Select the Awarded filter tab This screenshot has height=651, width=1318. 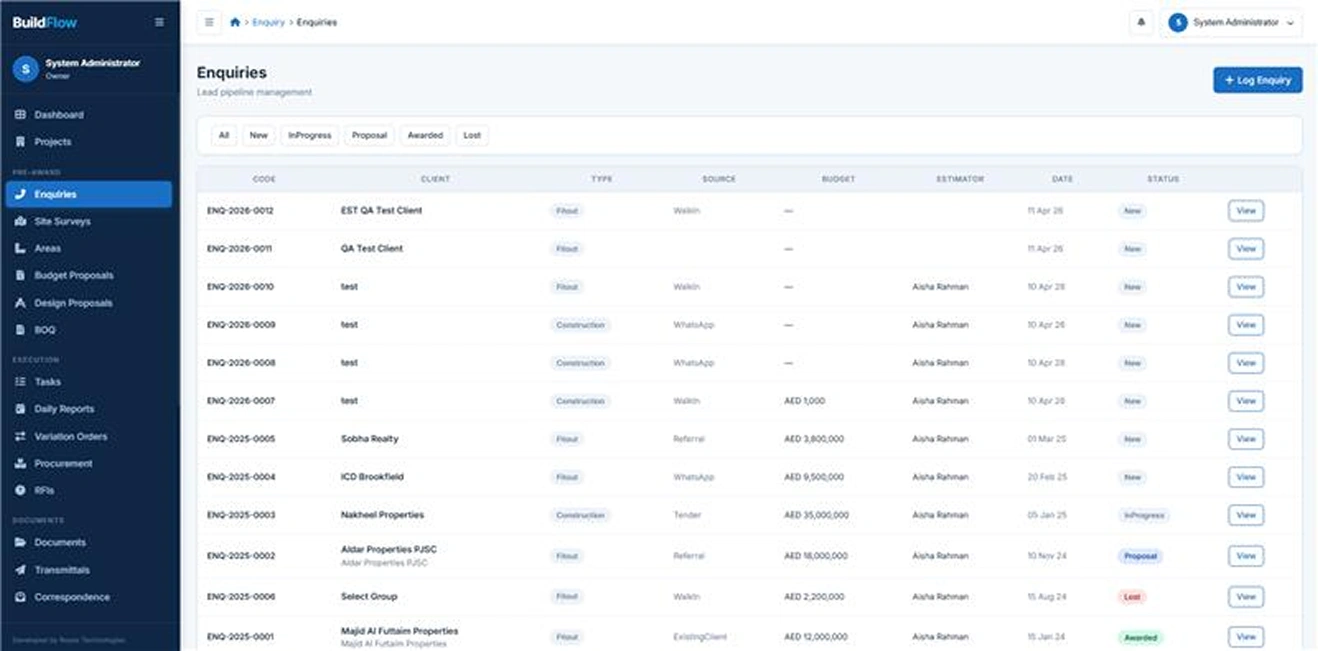tap(425, 135)
